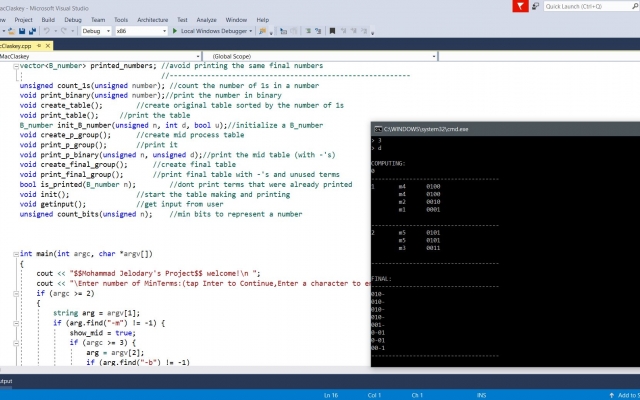
Task: Click the comment selection icon
Action: click(x=318, y=31)
